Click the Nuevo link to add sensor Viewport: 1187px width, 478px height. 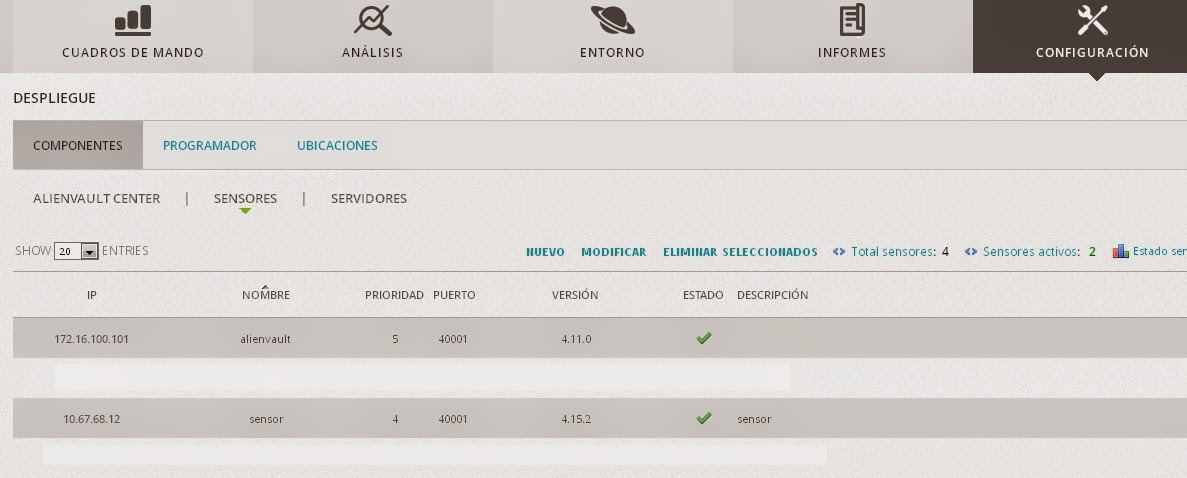pos(545,252)
